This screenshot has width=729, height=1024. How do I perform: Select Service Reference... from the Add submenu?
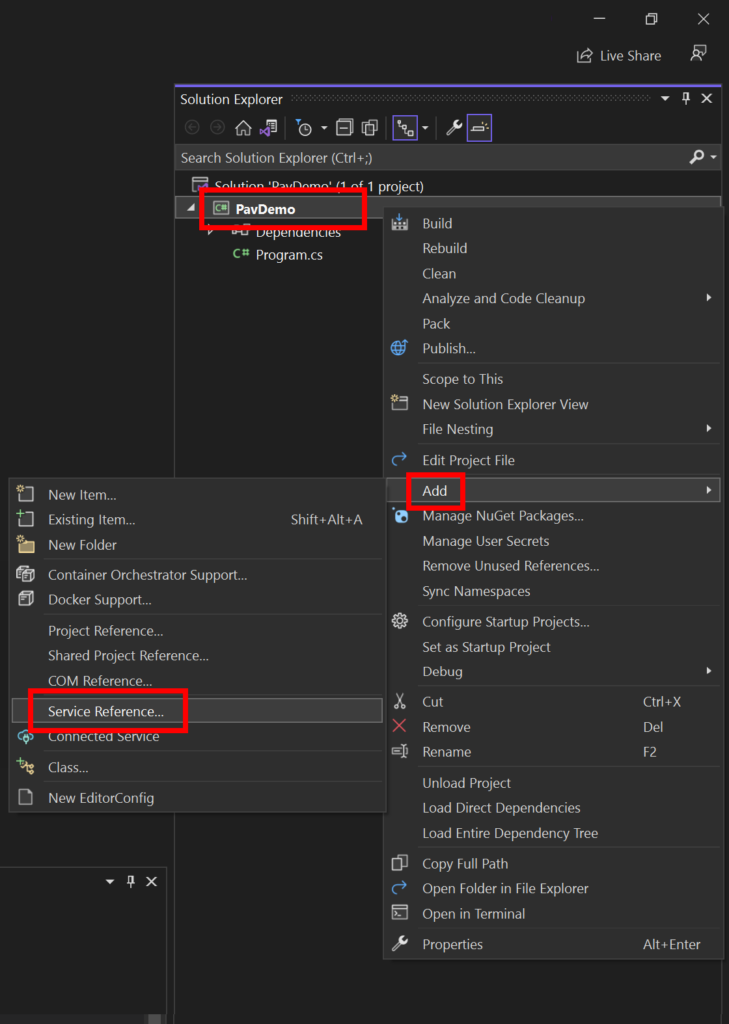click(x=106, y=711)
